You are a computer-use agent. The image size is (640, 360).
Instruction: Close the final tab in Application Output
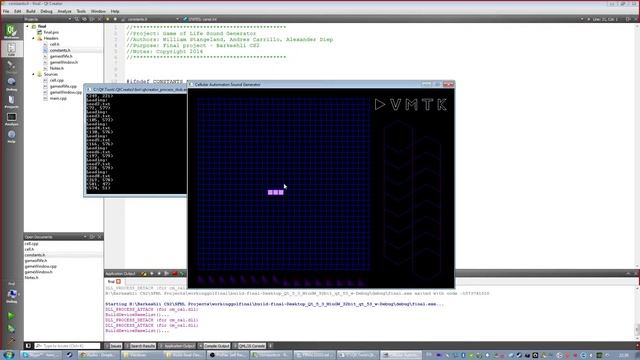point(118,282)
